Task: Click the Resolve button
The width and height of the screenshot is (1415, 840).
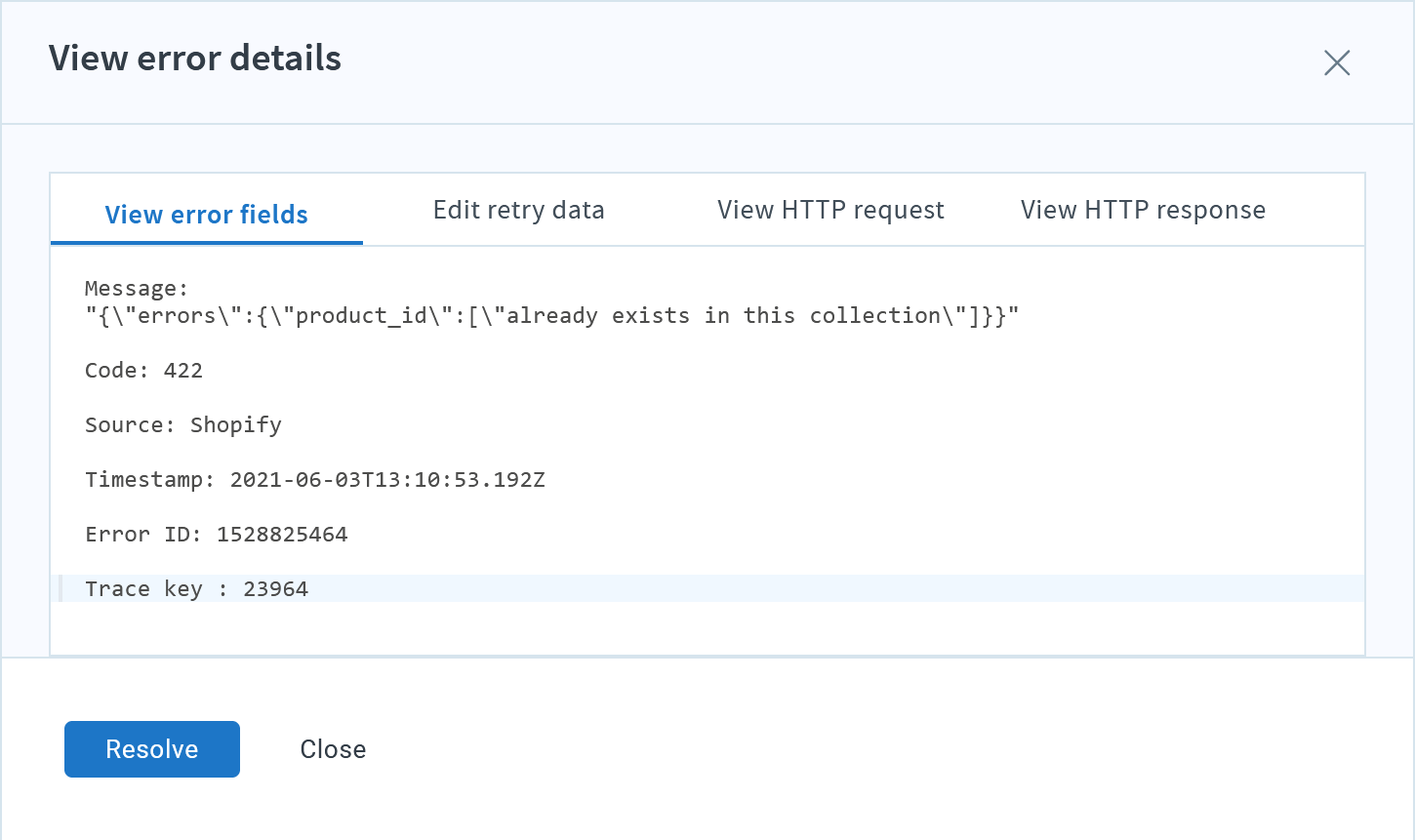Action: (151, 748)
